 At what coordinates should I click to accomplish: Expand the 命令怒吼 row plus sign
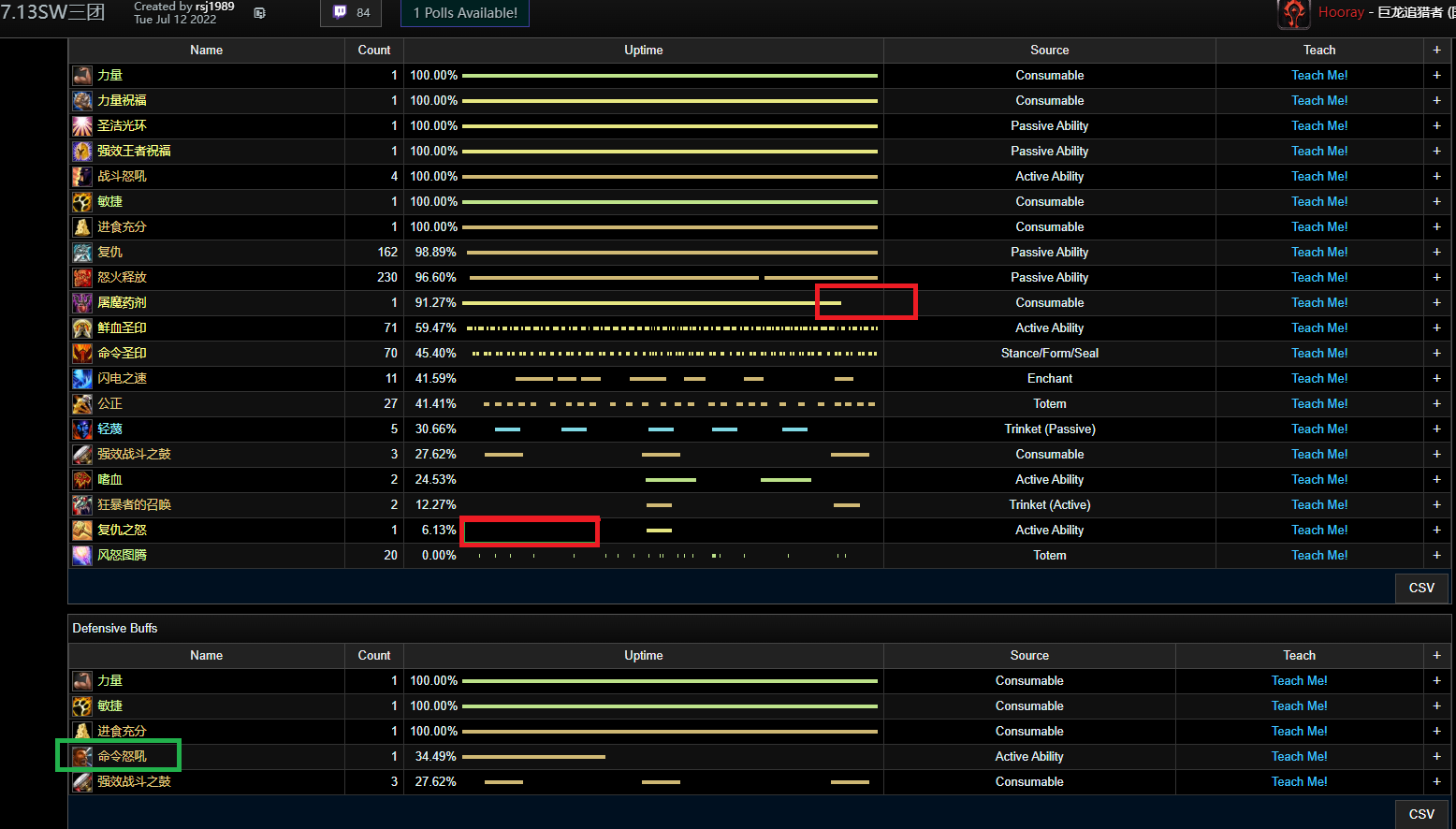click(1436, 756)
